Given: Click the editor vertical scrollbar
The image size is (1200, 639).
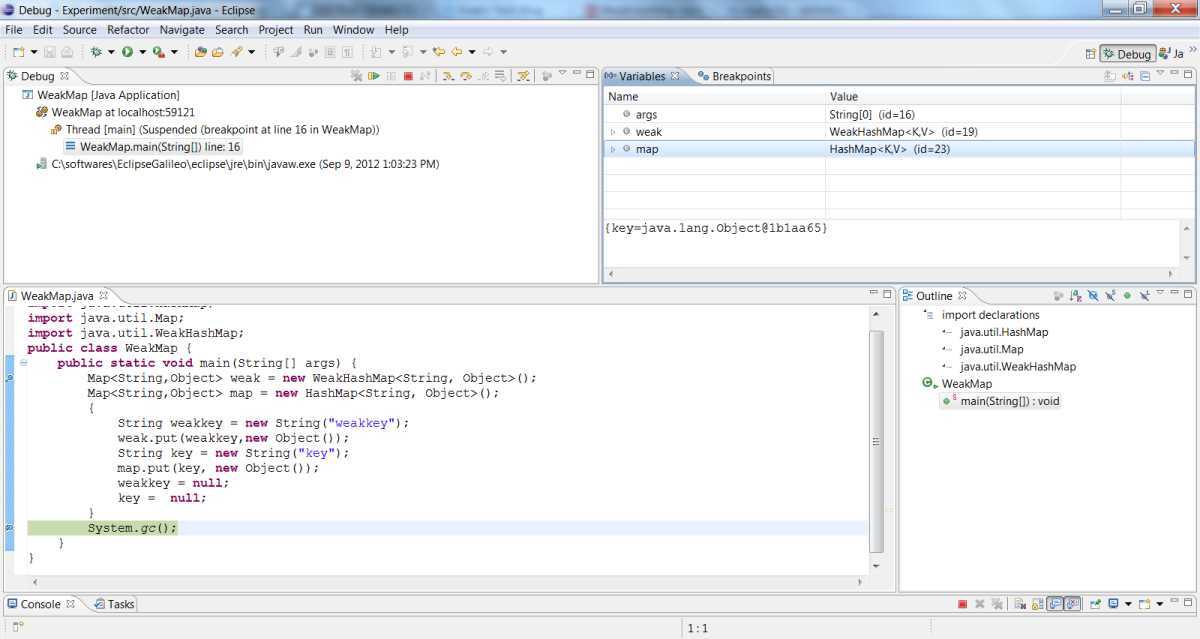Looking at the screenshot, I should point(877,441).
